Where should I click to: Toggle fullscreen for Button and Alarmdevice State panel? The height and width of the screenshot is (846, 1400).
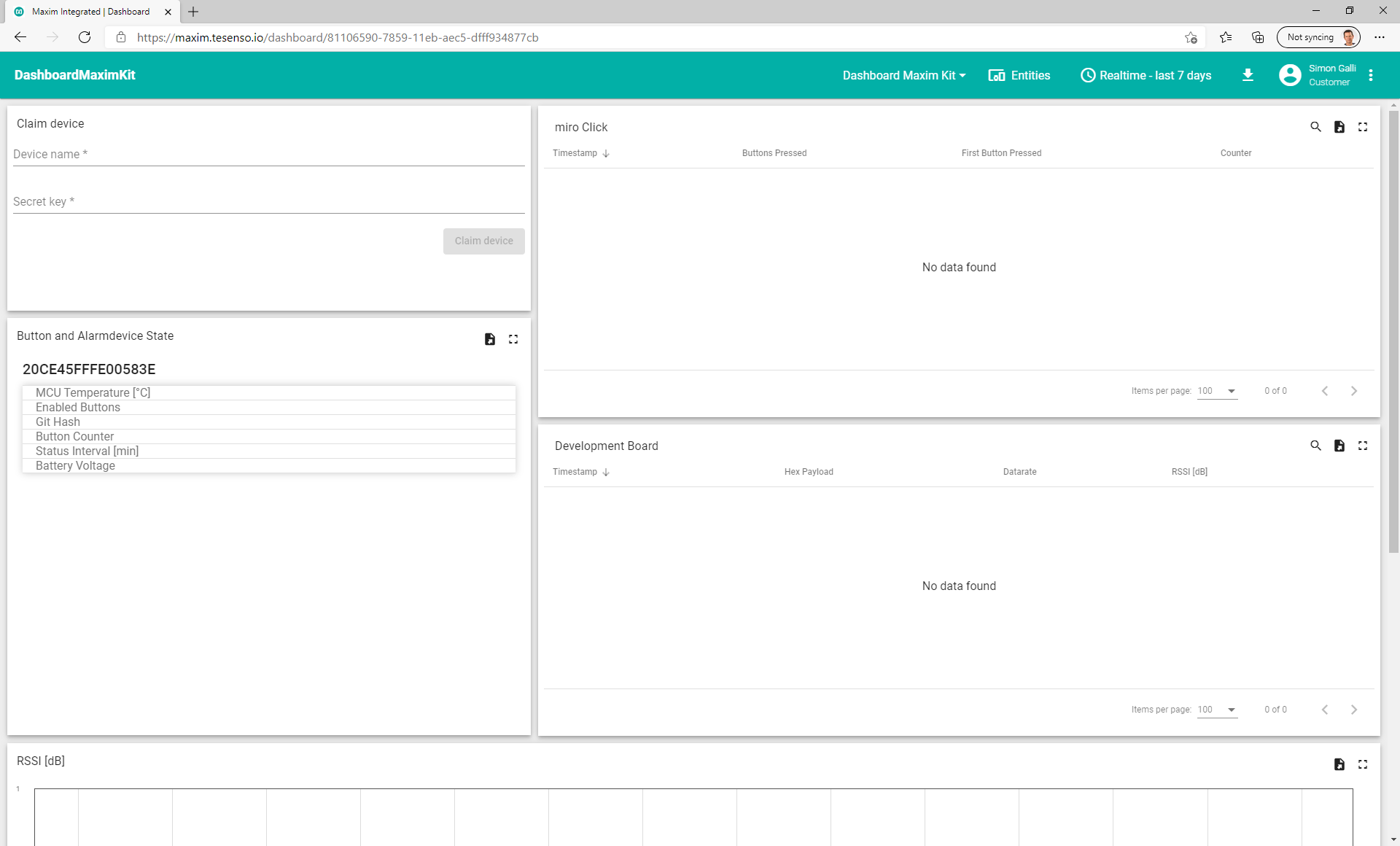coord(513,339)
